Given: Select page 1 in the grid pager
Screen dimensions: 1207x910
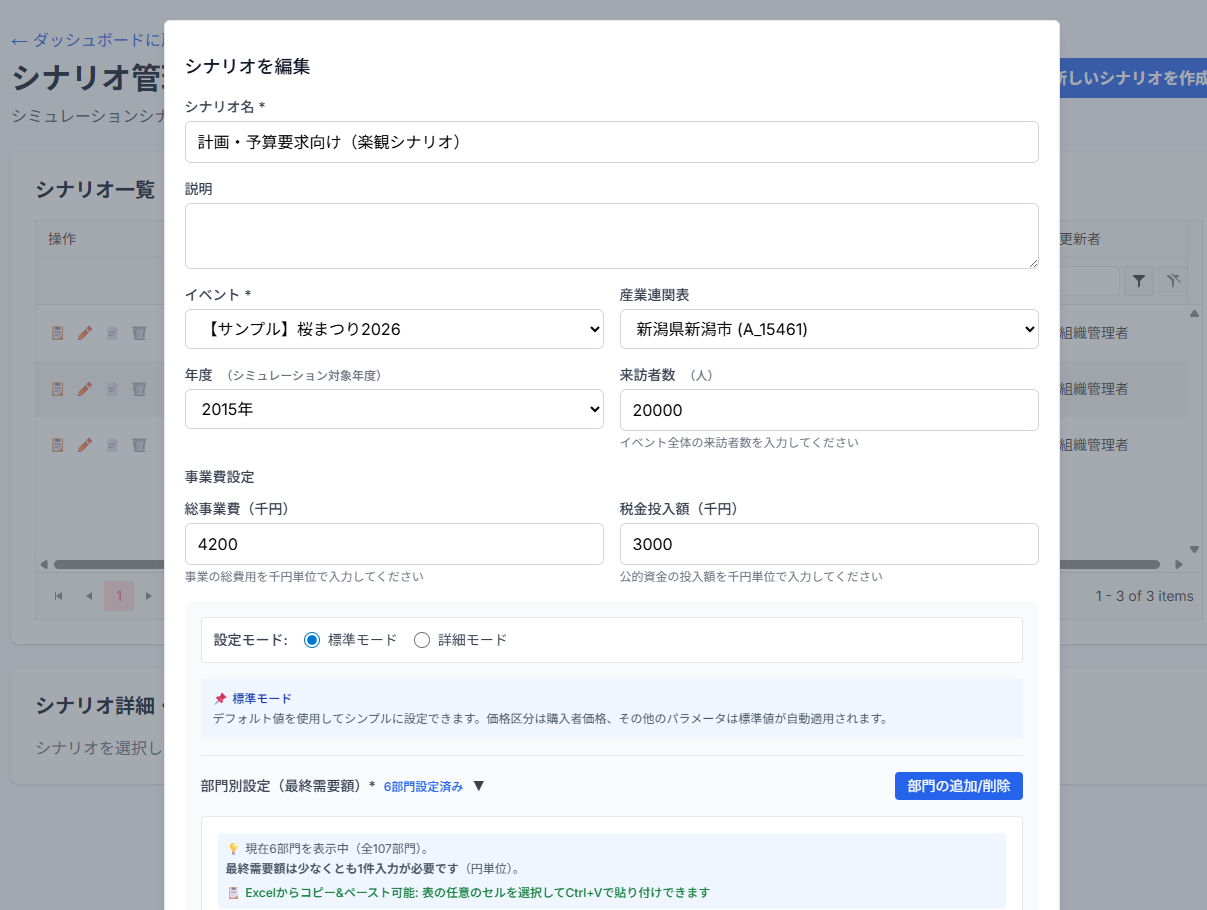Looking at the screenshot, I should [119, 596].
